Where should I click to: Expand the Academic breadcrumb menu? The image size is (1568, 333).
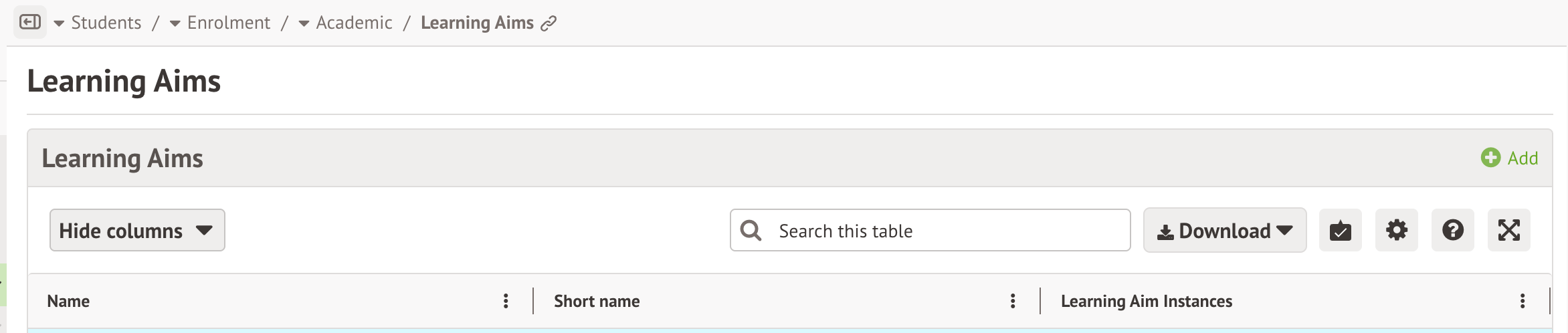(304, 24)
